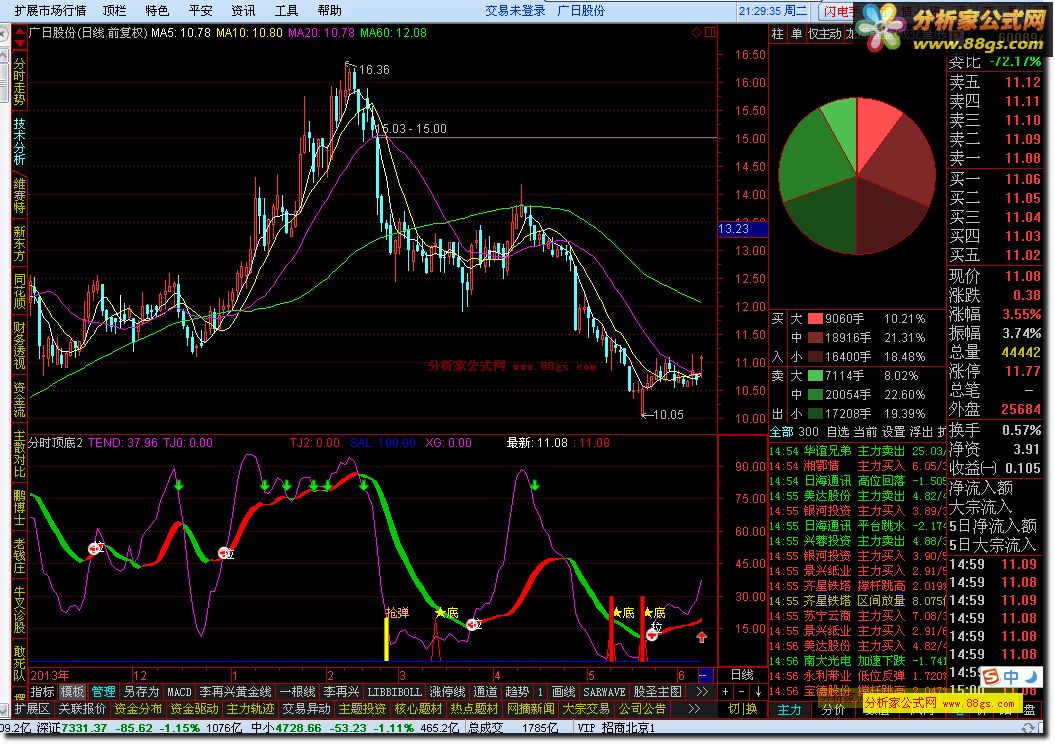Select 主散对比 in left sidebar

coord(19,455)
